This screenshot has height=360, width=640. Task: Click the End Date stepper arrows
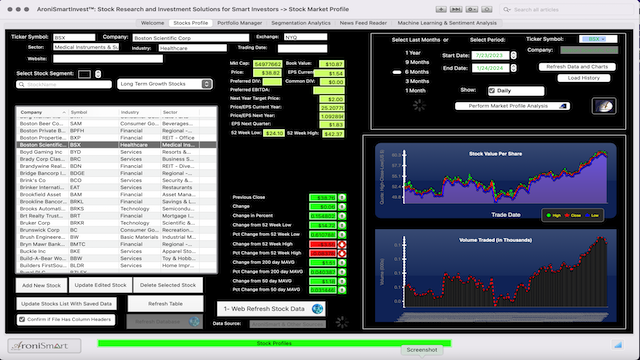coord(513,68)
